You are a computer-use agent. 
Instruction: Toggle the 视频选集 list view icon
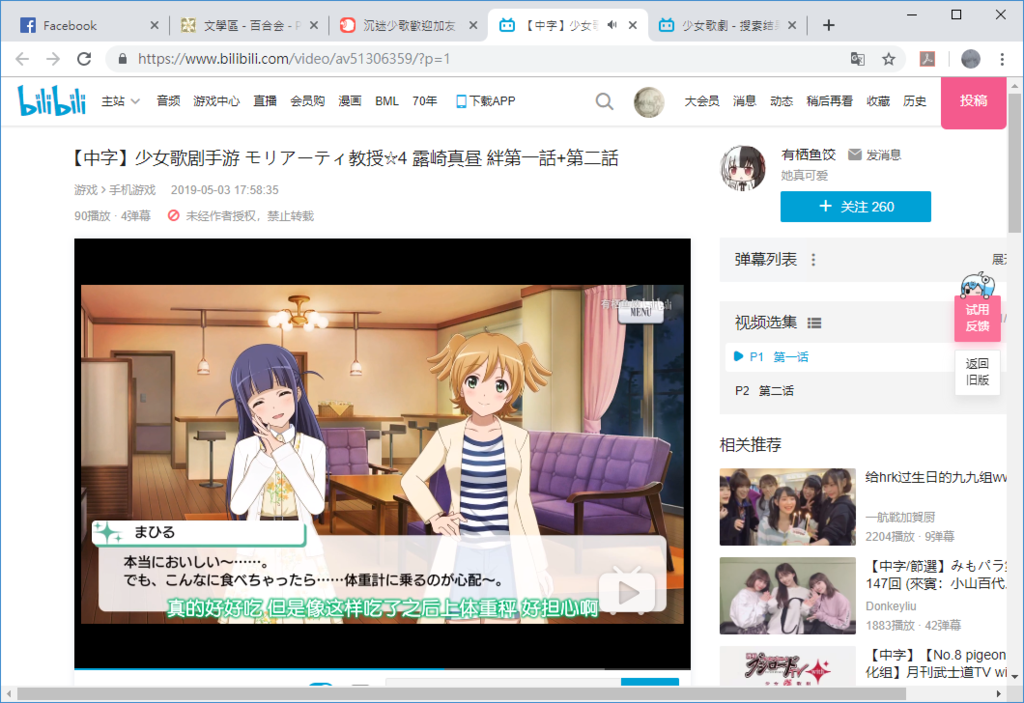[x=814, y=323]
